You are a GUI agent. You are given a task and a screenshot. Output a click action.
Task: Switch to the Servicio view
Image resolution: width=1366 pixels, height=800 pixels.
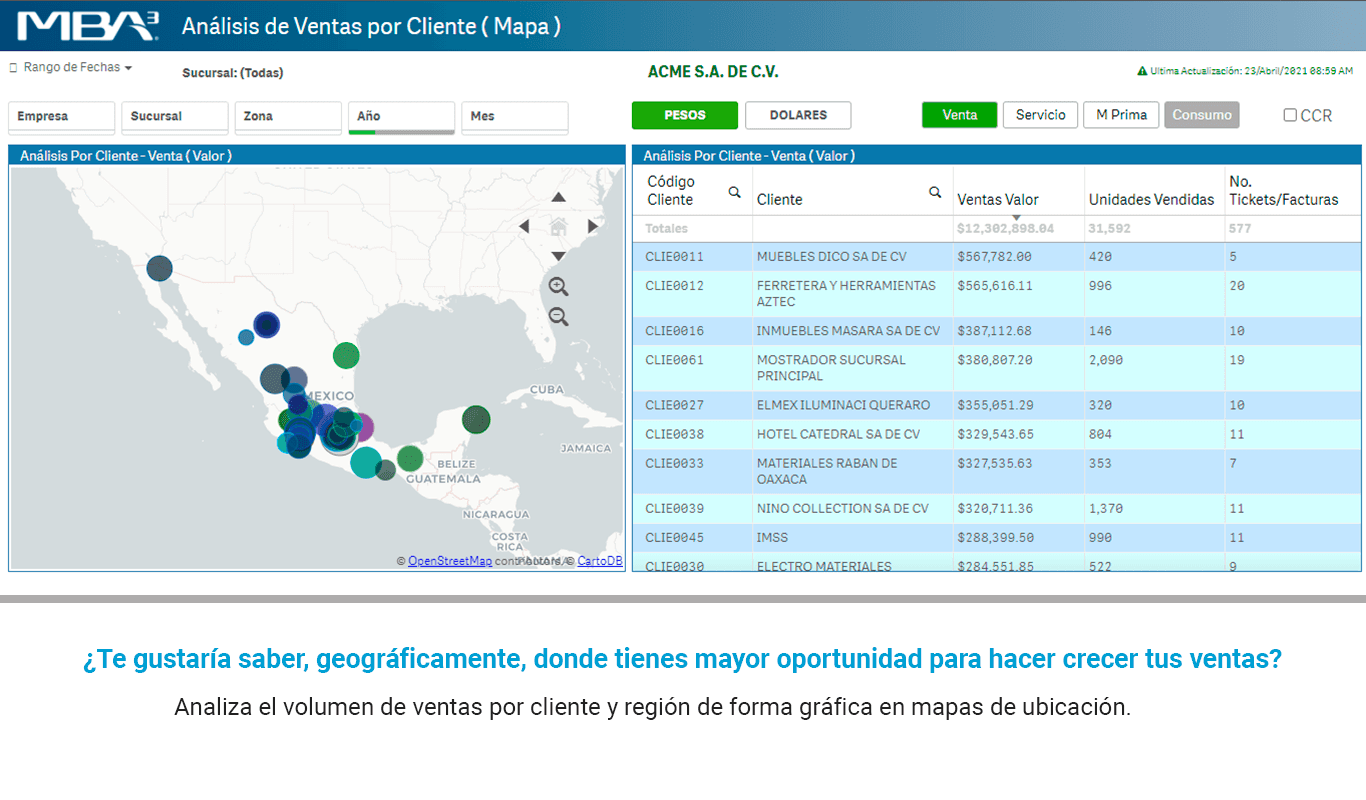click(1041, 115)
